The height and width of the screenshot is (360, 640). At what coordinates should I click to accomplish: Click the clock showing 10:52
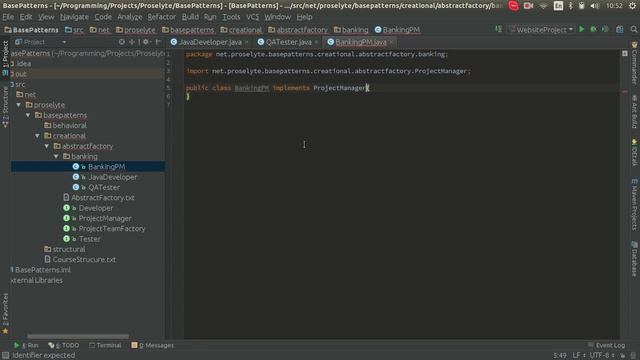coord(614,6)
